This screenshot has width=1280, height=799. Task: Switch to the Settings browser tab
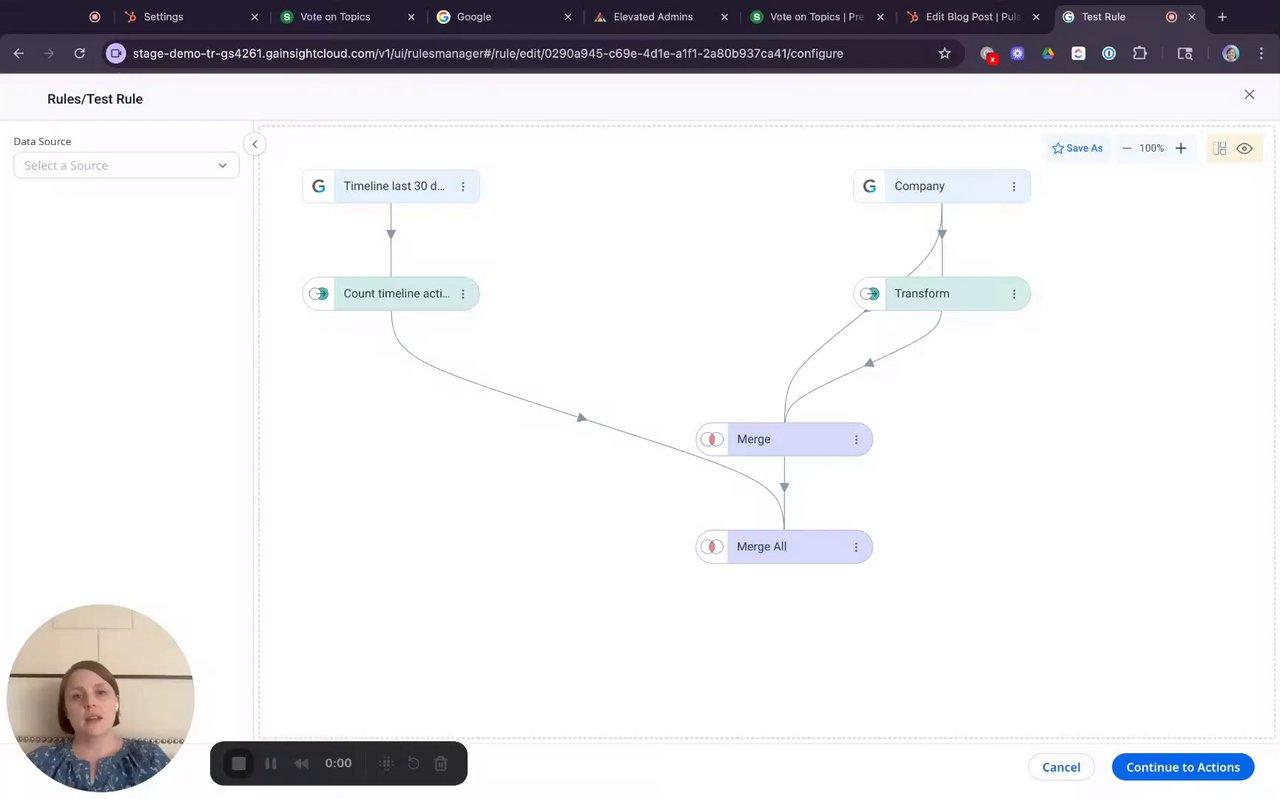(163, 17)
